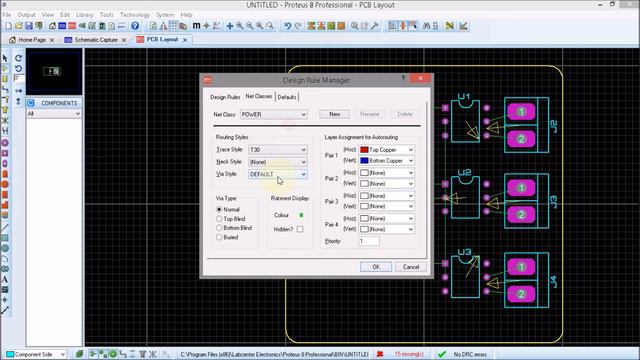Click the rotation angle input field
This screenshot has height=360, width=640.
pos(19,79)
